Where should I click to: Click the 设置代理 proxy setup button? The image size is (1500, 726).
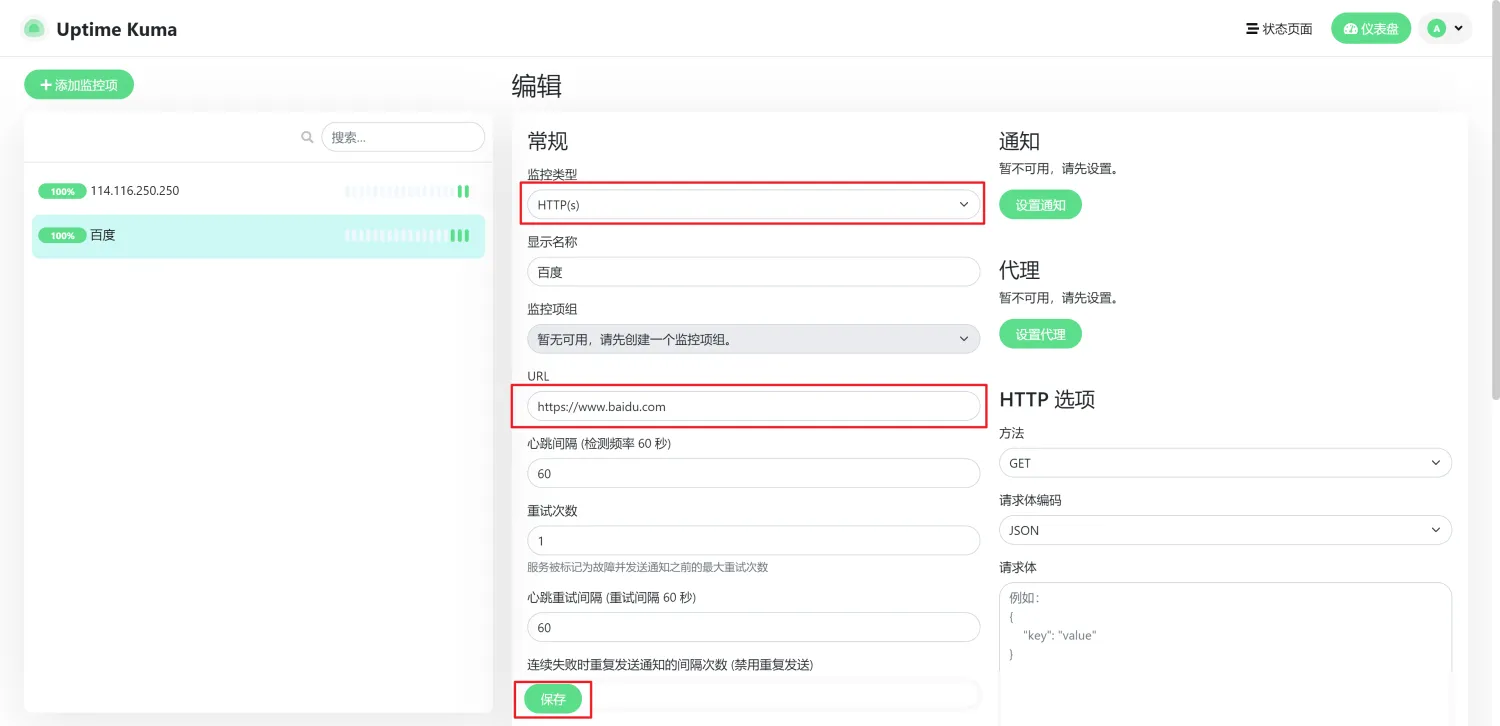[1040, 334]
